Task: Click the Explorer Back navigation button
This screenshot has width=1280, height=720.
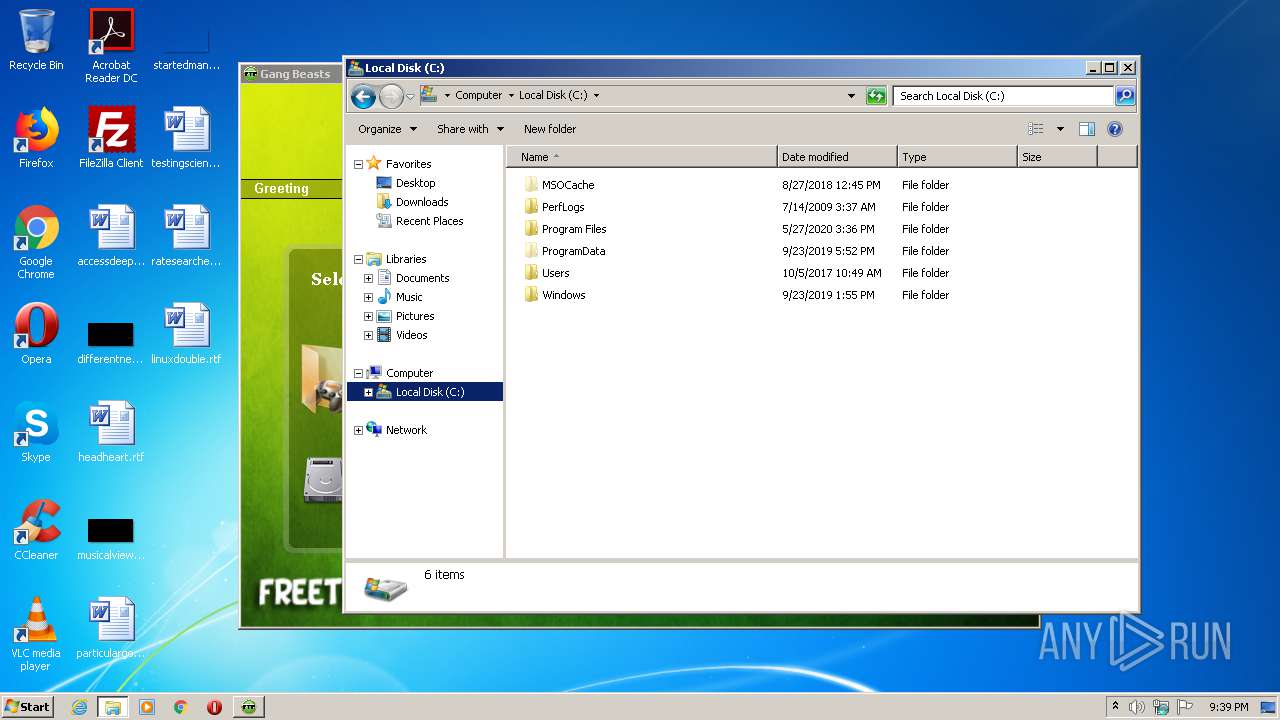Action: pyautogui.click(x=364, y=96)
